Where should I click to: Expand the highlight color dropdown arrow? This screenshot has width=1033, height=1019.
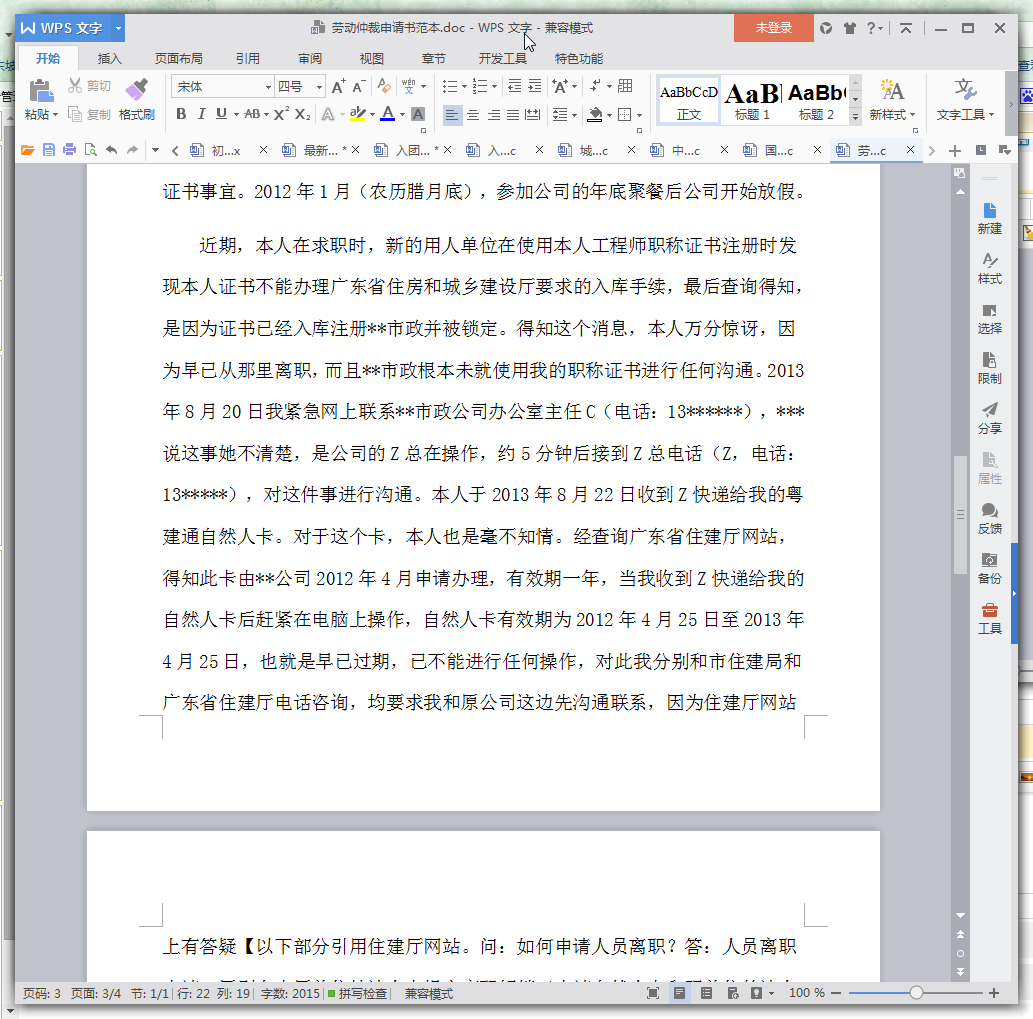373,115
